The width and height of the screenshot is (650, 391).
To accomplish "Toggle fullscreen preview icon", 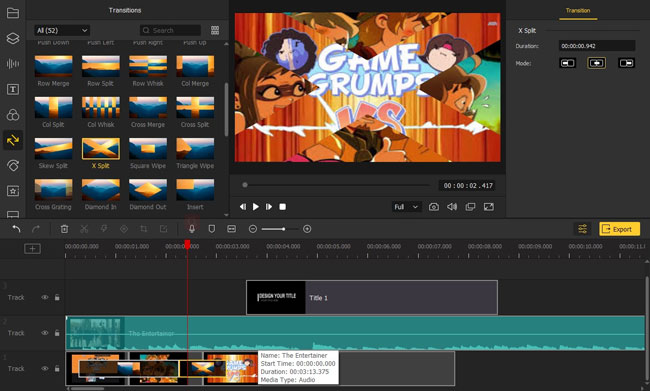I will 489,206.
